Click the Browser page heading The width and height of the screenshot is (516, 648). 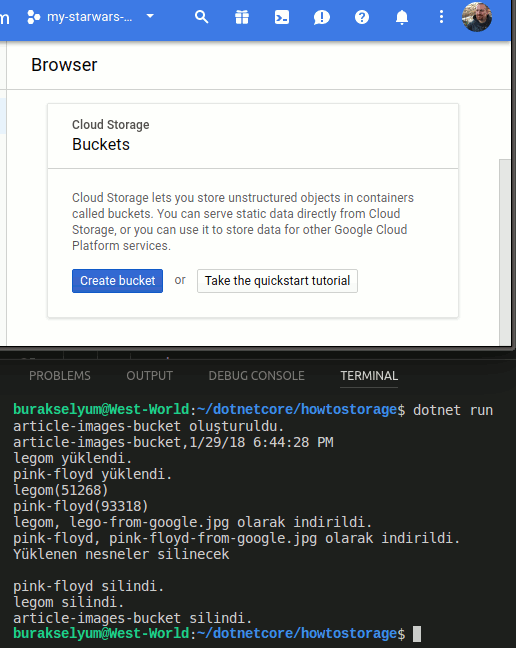click(64, 65)
